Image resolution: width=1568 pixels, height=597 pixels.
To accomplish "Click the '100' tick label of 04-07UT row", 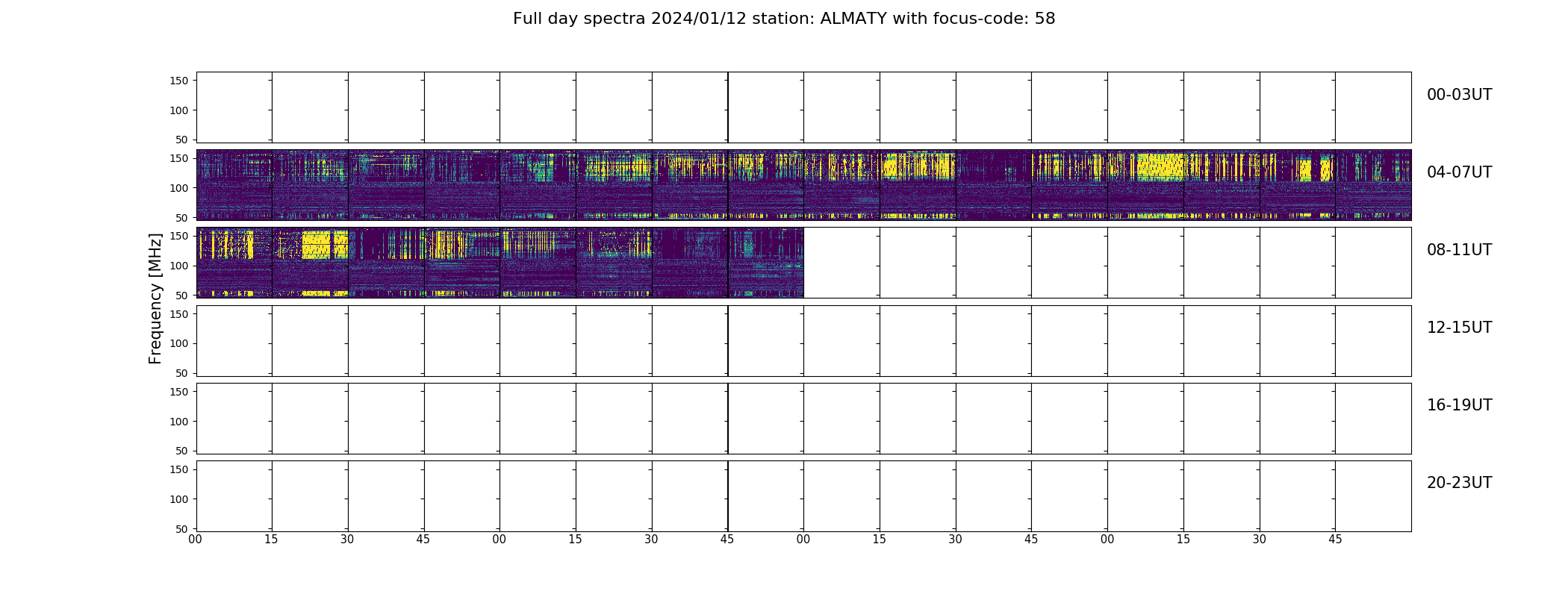I will coord(179,188).
